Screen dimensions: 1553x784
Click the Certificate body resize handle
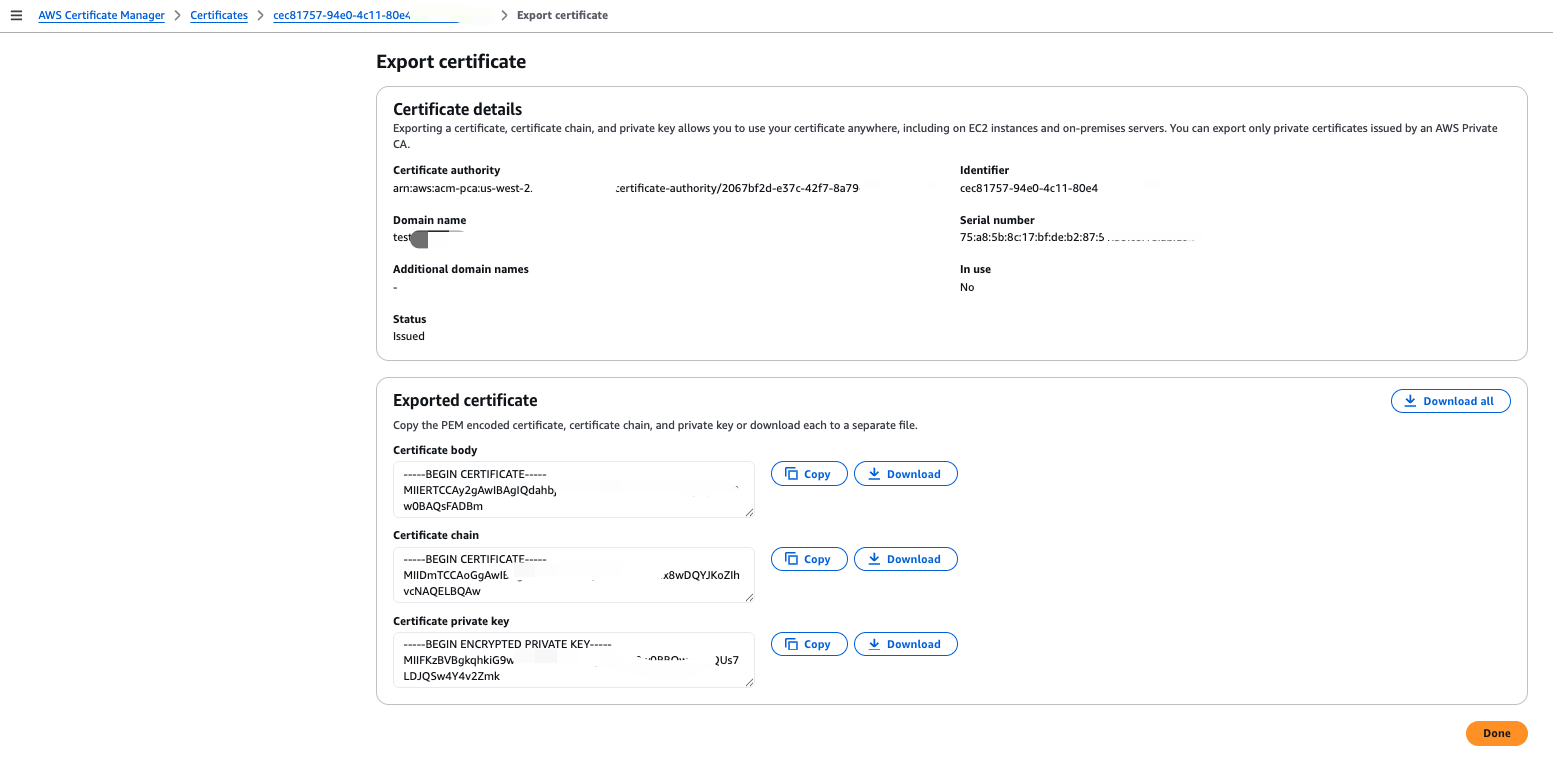point(750,512)
